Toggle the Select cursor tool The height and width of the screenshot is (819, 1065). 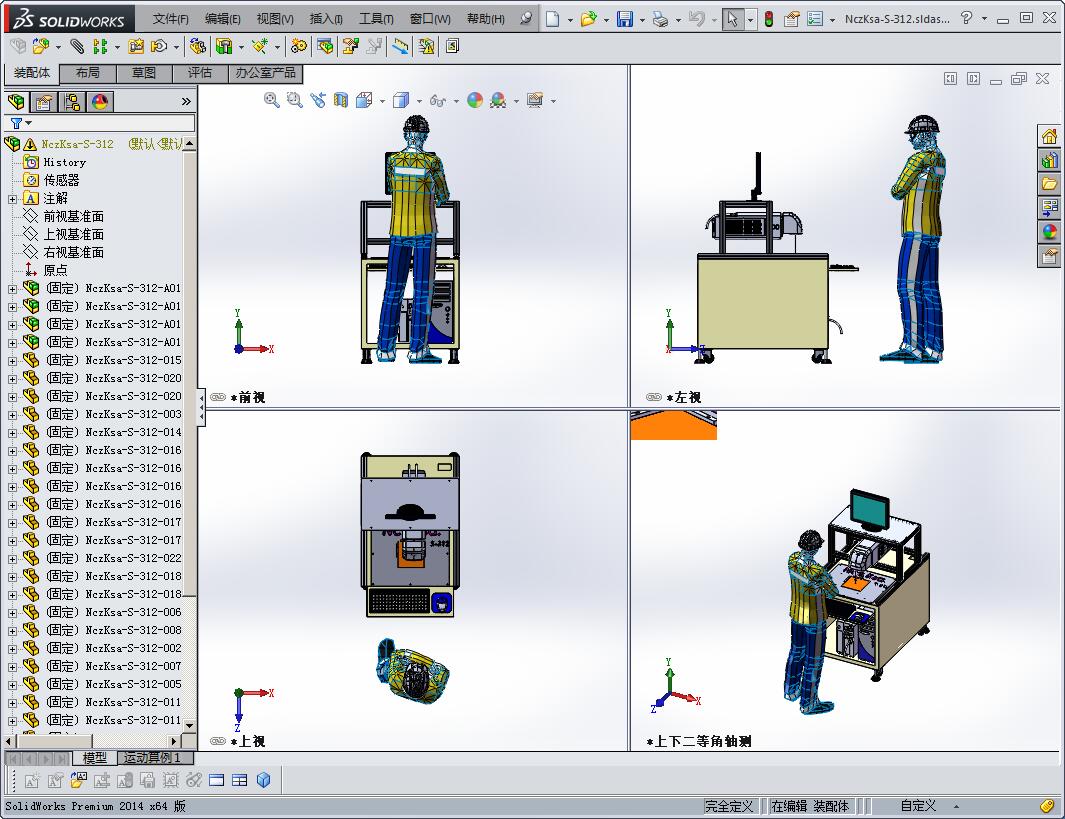click(732, 19)
